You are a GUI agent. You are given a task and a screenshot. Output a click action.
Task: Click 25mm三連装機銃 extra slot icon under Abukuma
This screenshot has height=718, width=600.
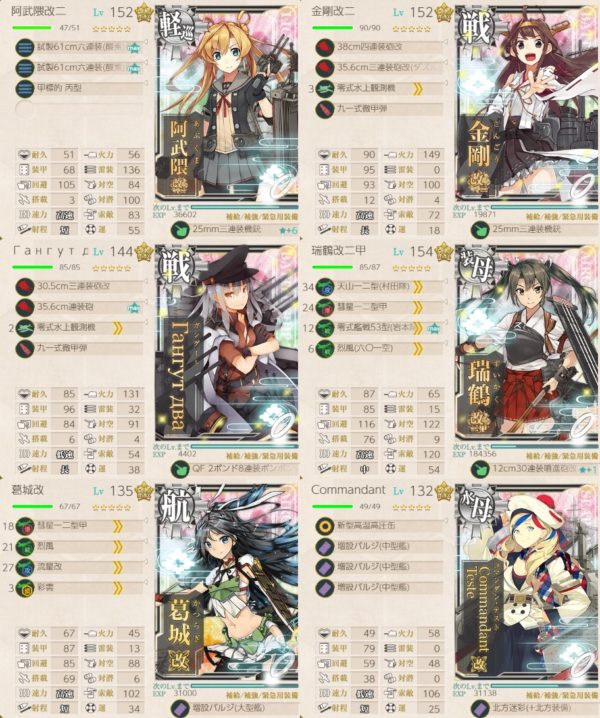pos(180,229)
